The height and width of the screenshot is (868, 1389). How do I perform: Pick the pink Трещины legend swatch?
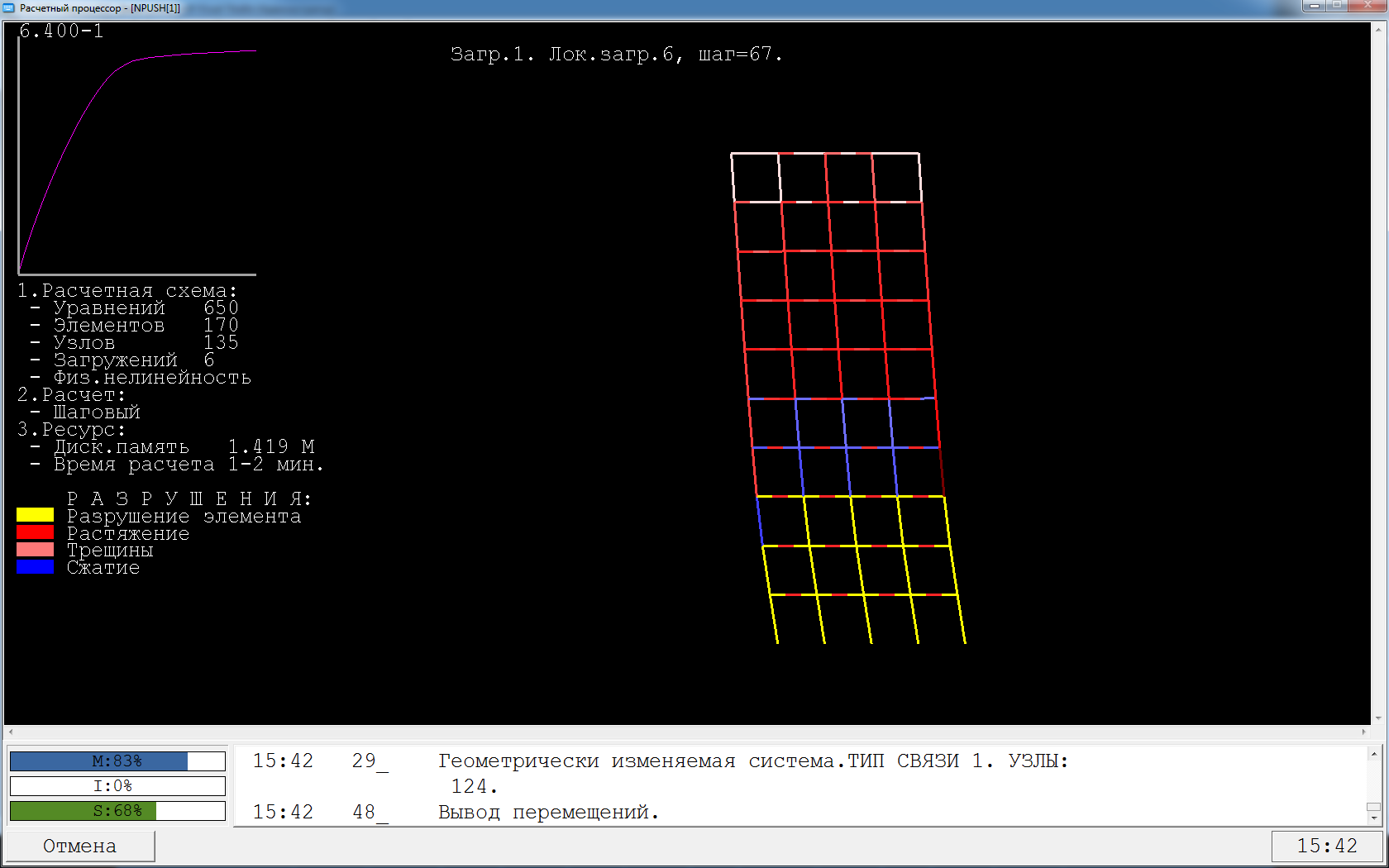(x=35, y=550)
